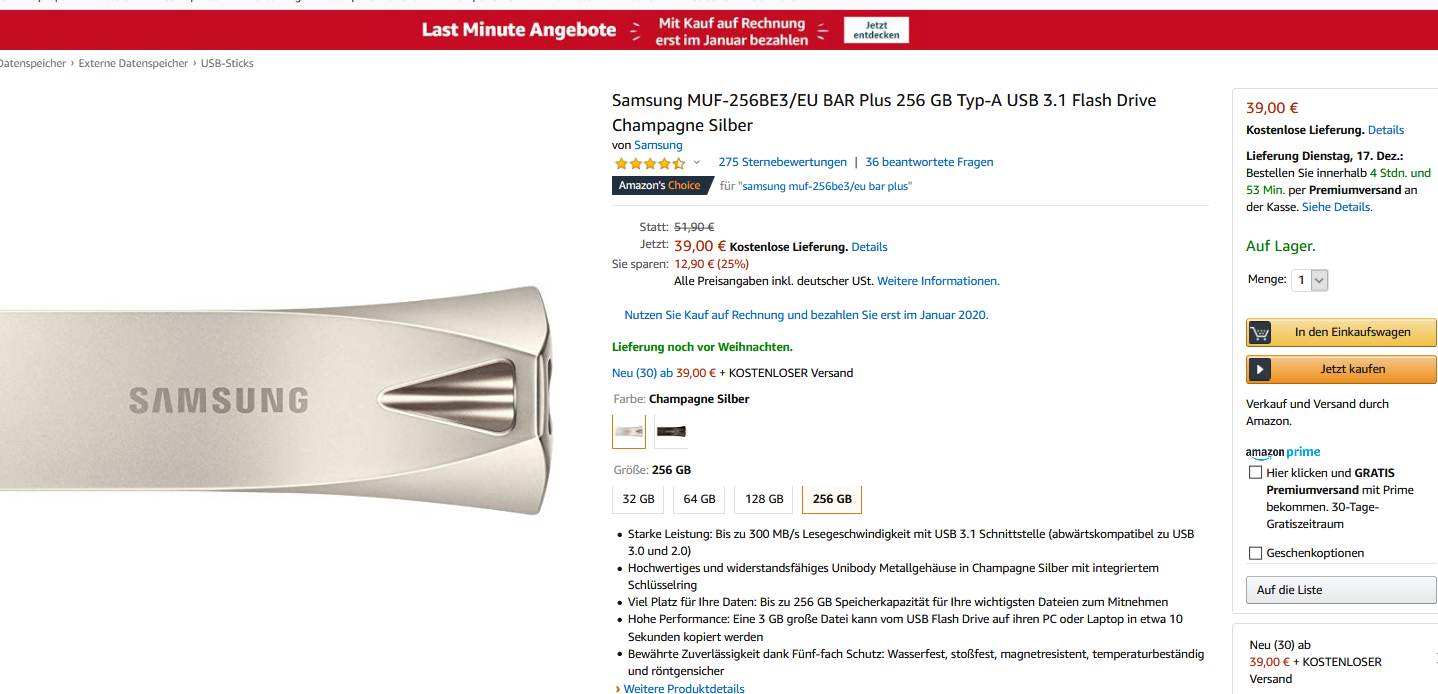The image size is (1438, 694).
Task: Open the 275 Sternebewertungen link
Action: (x=782, y=162)
